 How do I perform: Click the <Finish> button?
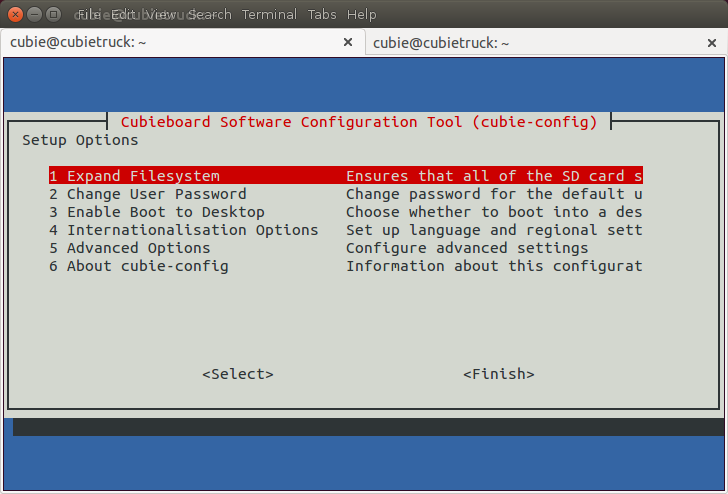(499, 374)
